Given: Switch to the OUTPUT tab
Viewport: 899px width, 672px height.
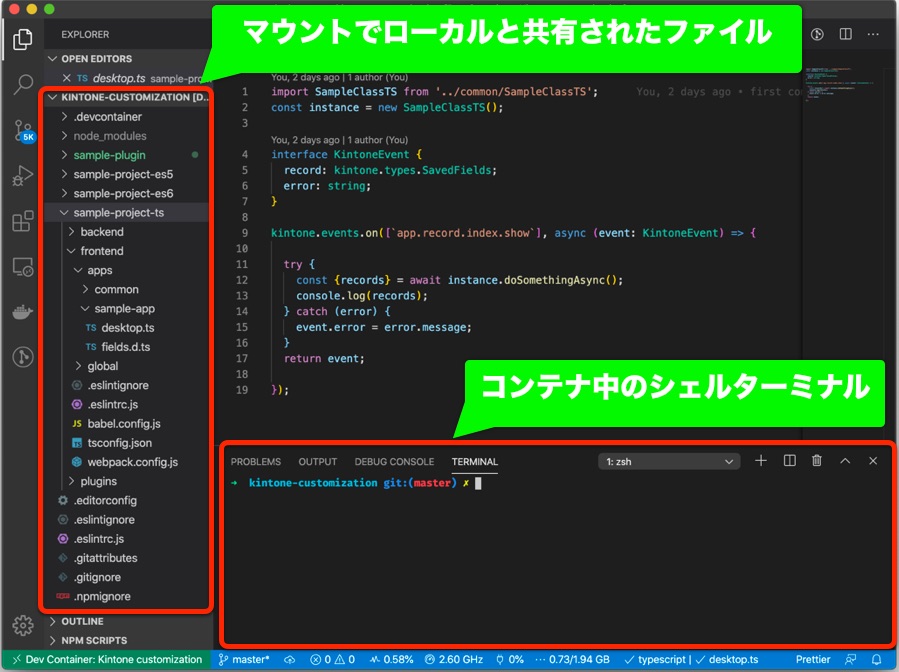Looking at the screenshot, I should (x=318, y=462).
